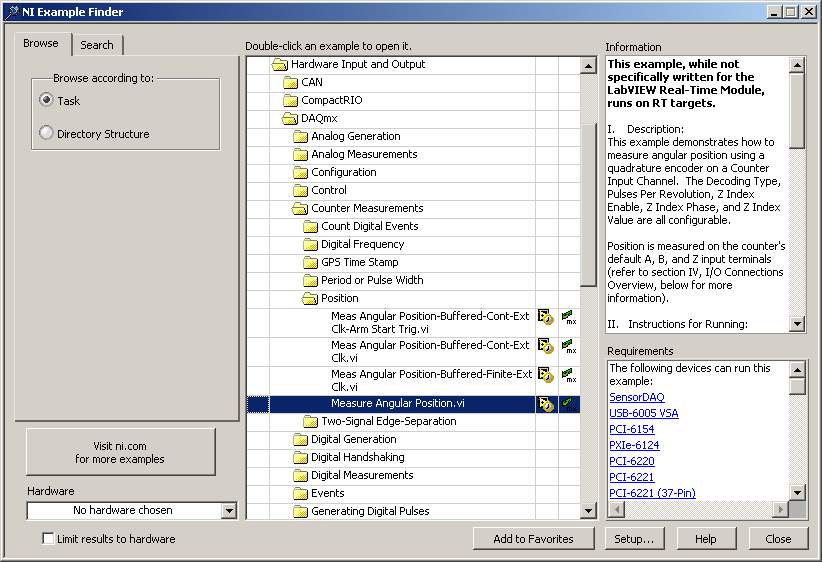Image resolution: width=822 pixels, height=562 pixels.
Task: Click the Two-Signal Edge-Separation folder icon
Action: pos(310,422)
